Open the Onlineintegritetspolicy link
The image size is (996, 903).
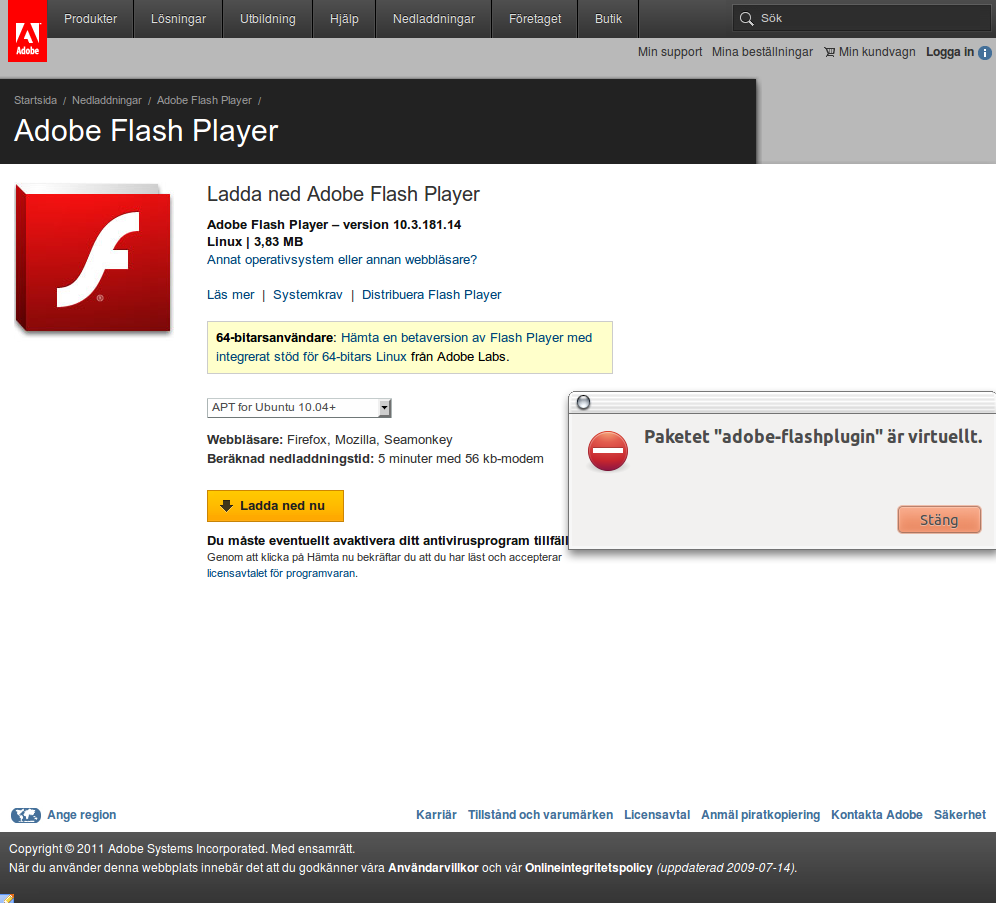(589, 868)
